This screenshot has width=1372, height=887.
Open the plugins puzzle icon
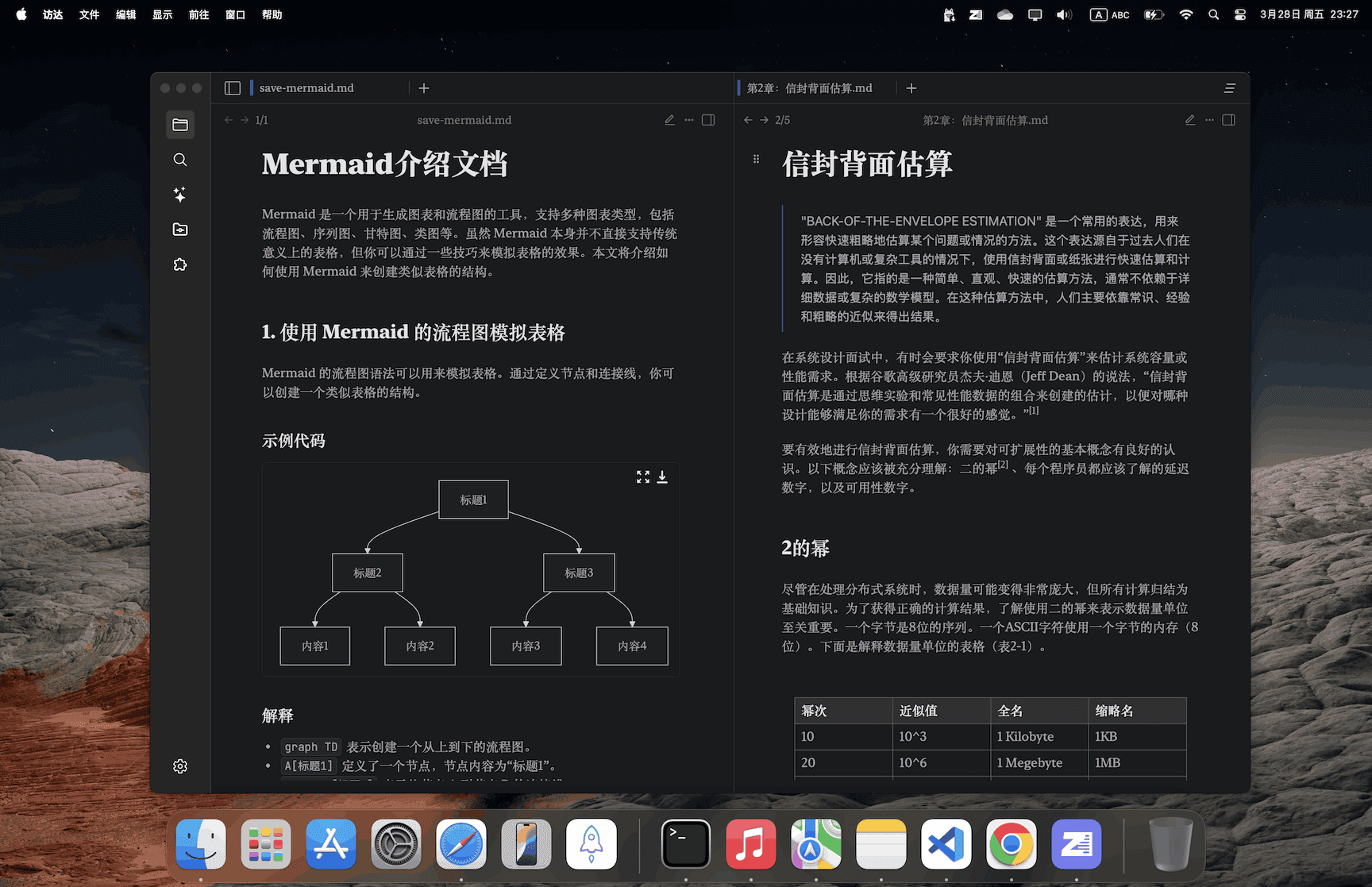(180, 264)
